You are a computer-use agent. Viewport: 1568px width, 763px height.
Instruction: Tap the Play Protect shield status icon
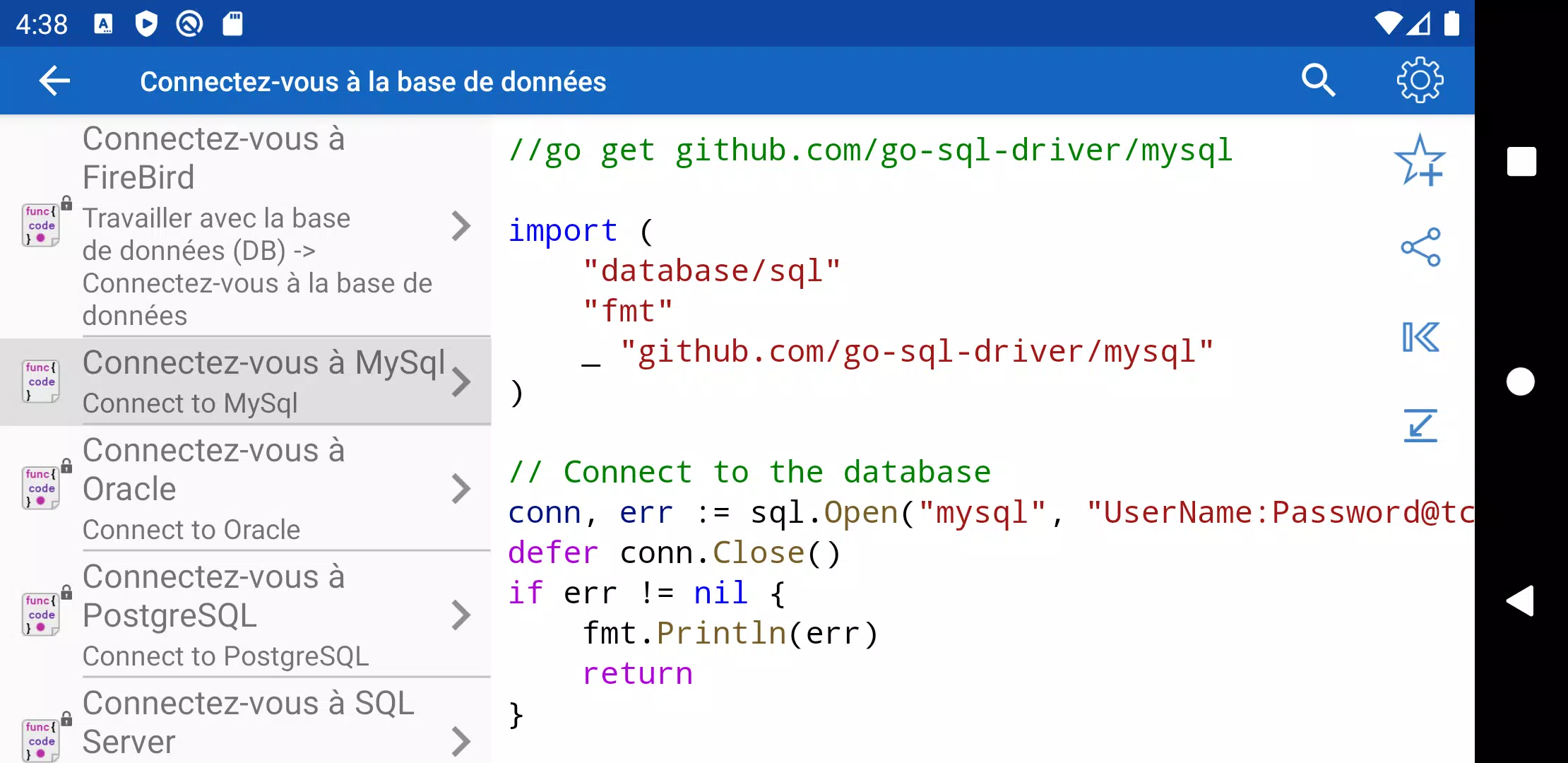[x=146, y=24]
